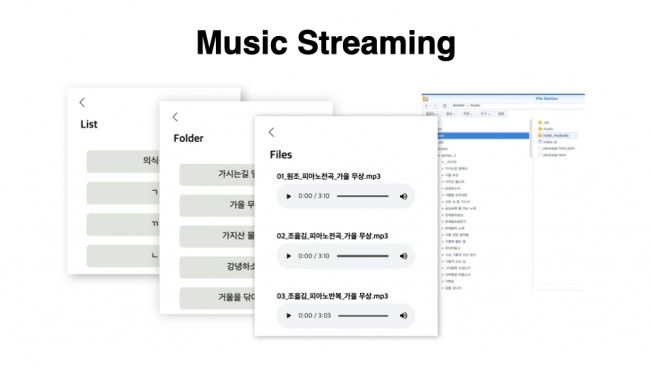Mute the first audio track's volume

[403, 196]
